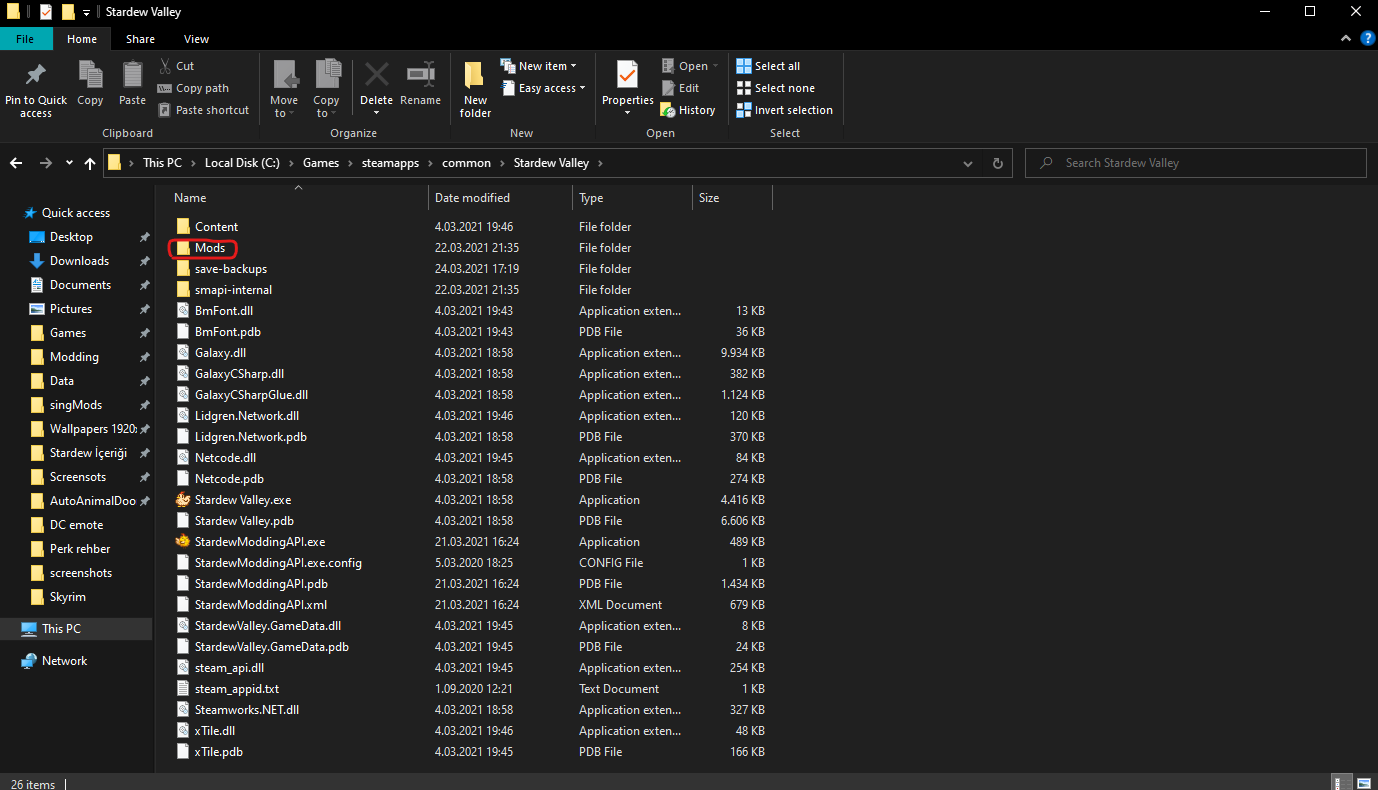
Task: Expand the Open button dropdown
Action: [715, 66]
